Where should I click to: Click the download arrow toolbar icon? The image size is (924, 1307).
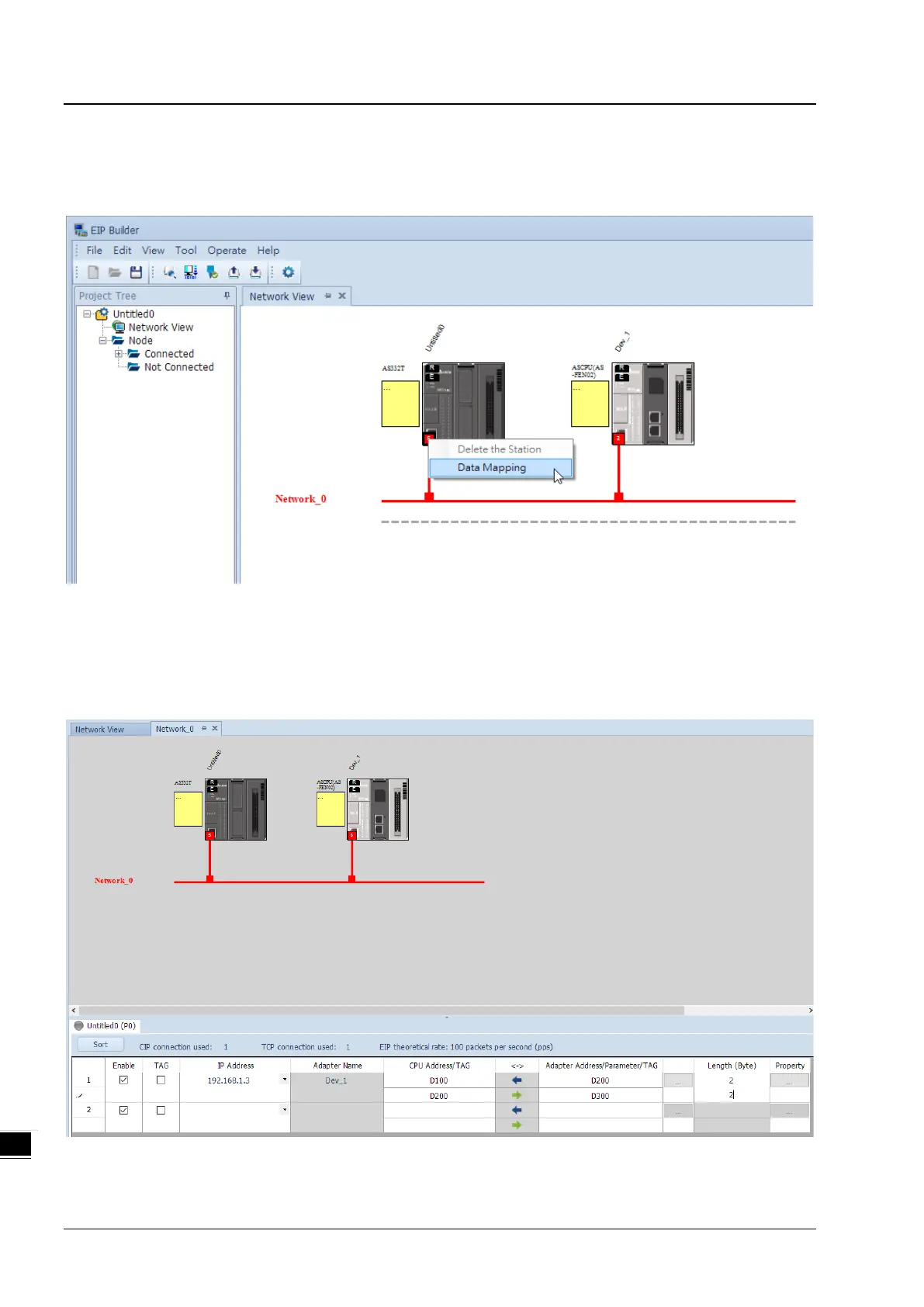click(x=255, y=272)
